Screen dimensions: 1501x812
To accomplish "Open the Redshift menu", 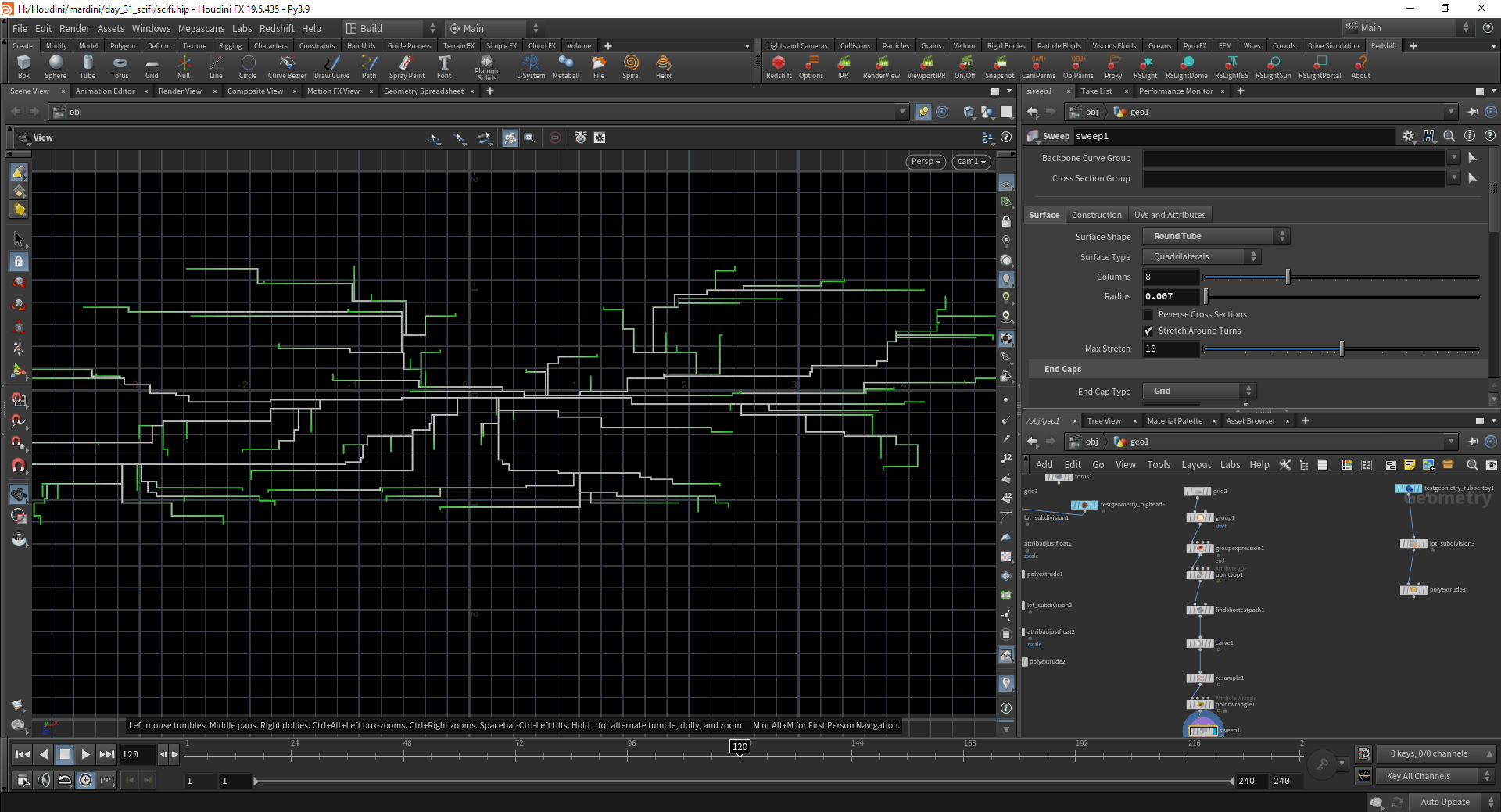I will [277, 28].
